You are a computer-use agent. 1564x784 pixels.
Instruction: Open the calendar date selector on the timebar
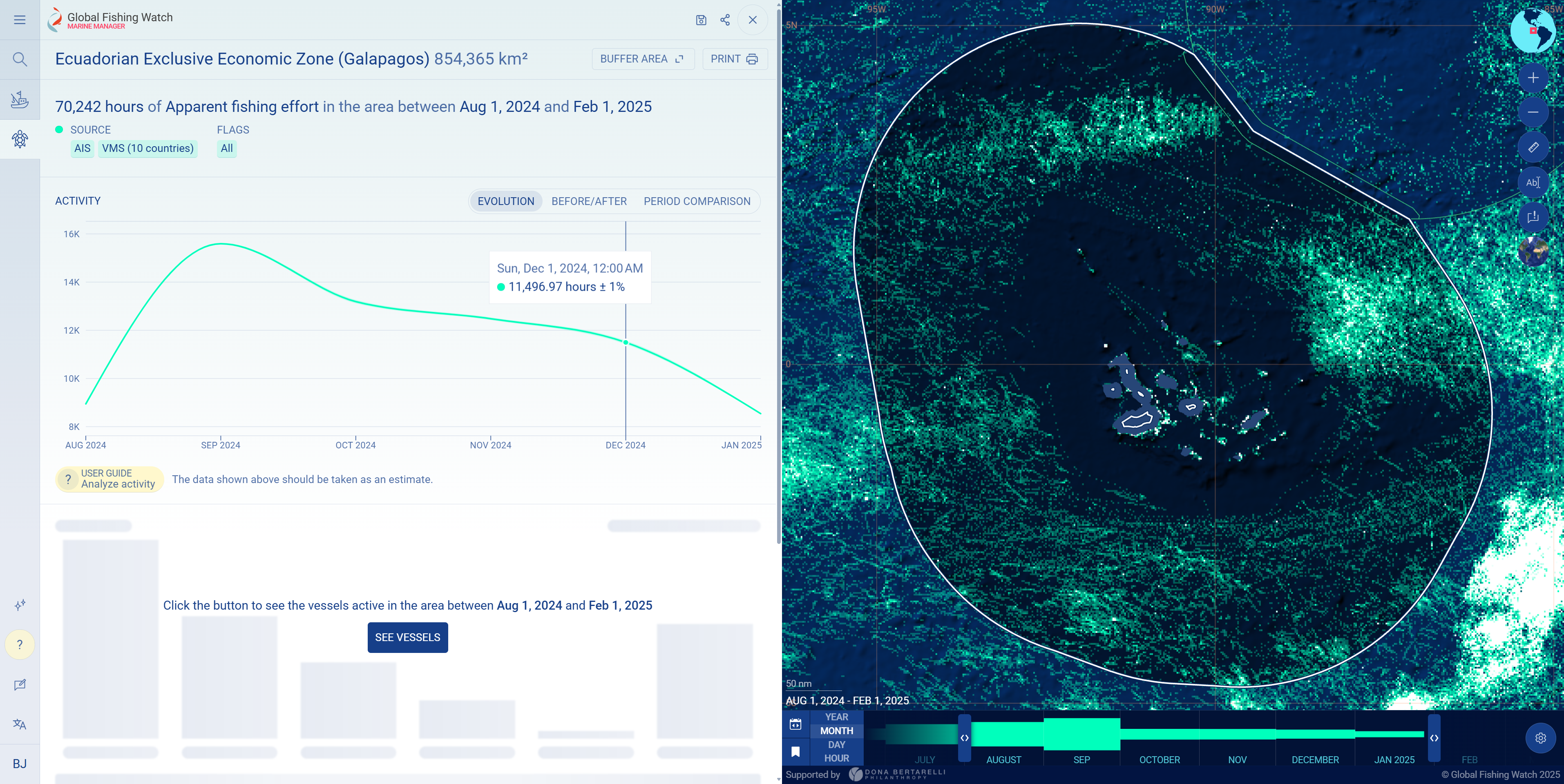[795, 723]
